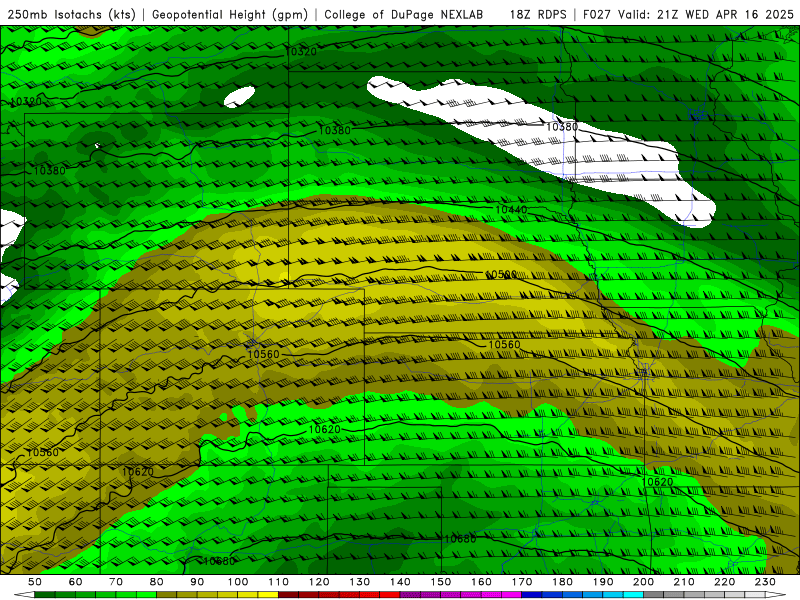The width and height of the screenshot is (800, 600).
Task: Click the darkest green swatch in the legend
Action: (45, 595)
